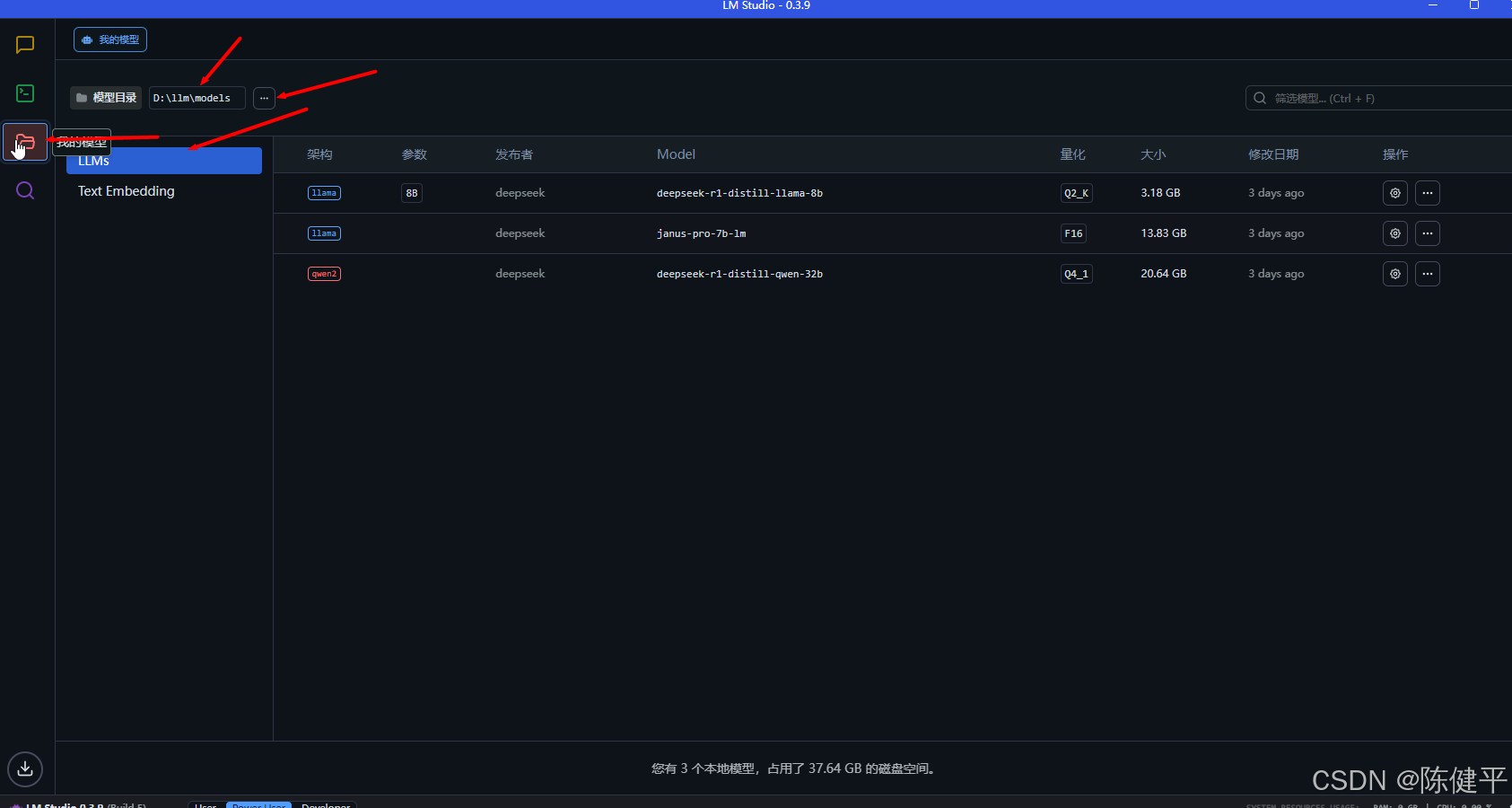Click the disk usage summary text

click(795, 768)
